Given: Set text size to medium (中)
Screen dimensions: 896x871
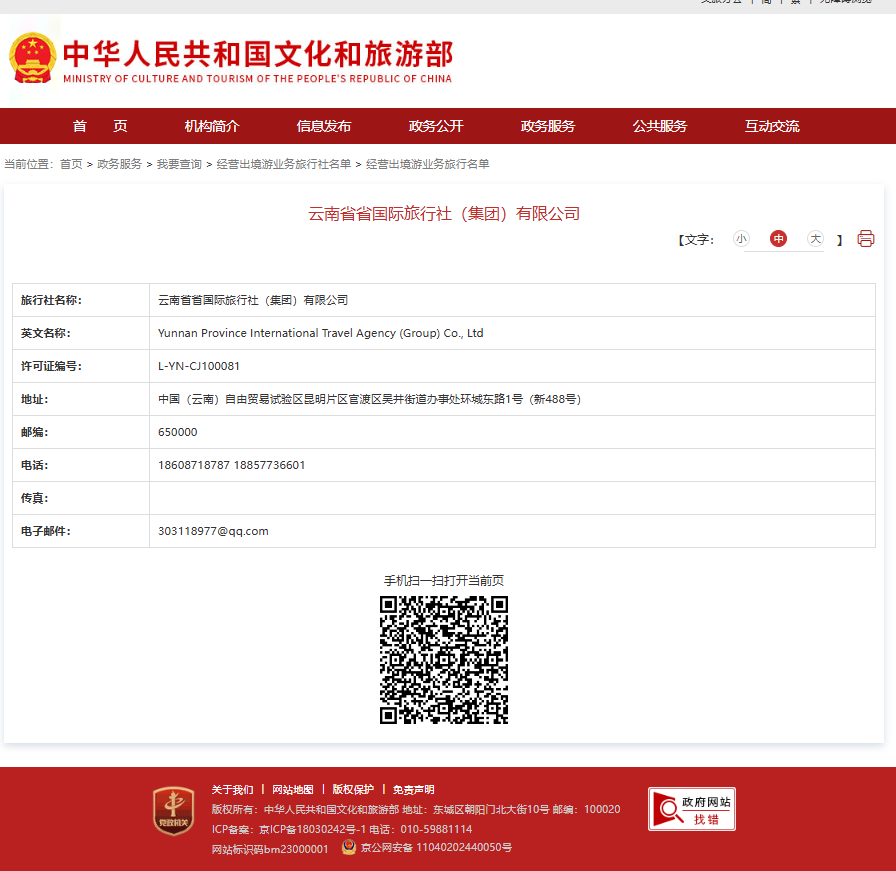Looking at the screenshot, I should (778, 238).
